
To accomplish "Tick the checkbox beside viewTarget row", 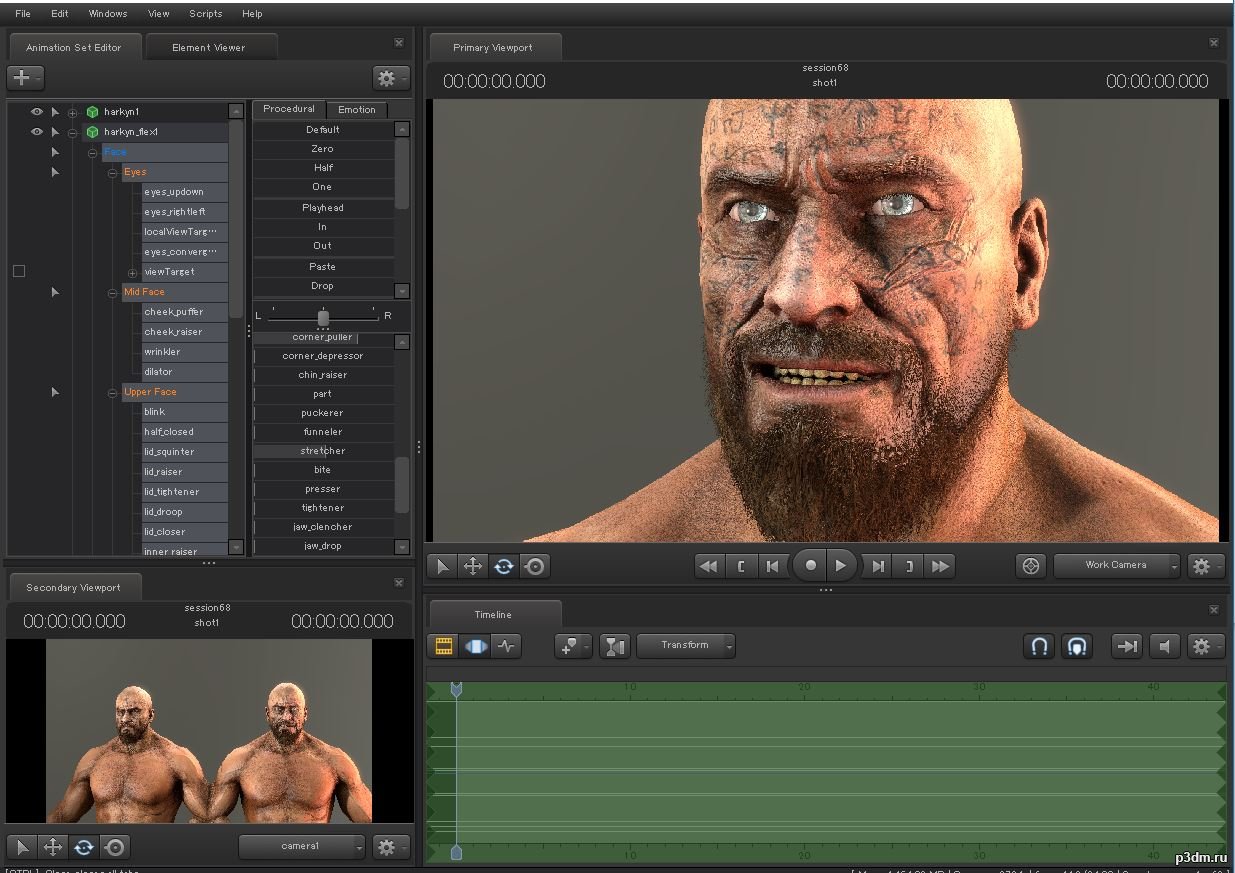I will [x=18, y=271].
